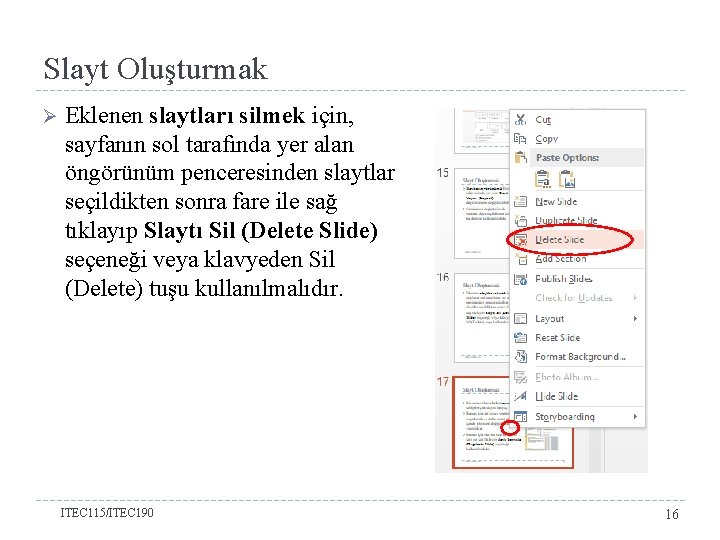Click bold text Slaytı Sil (Delete Slide)

pos(261,231)
